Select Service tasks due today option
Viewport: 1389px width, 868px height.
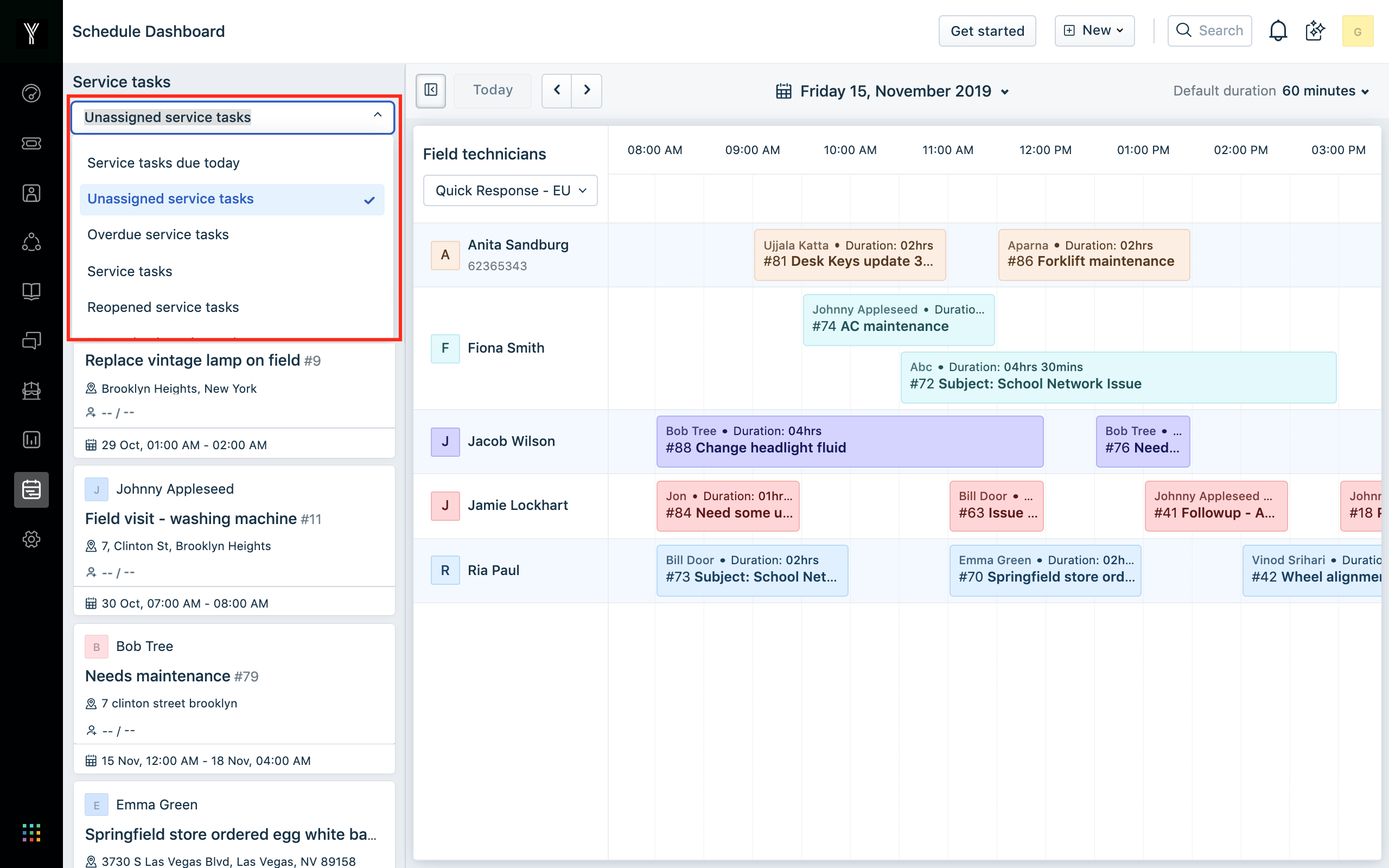(163, 163)
